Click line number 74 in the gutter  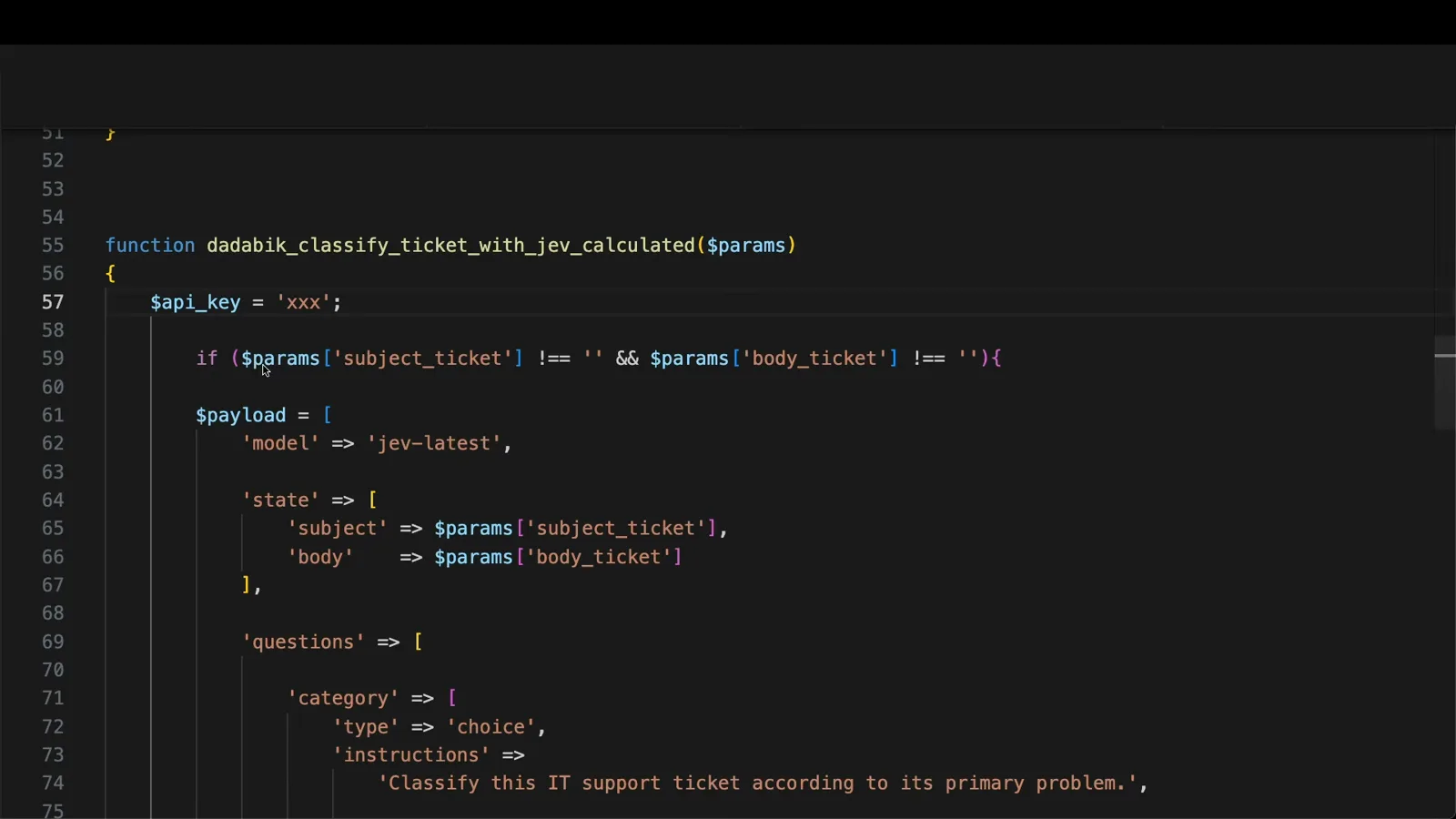53,783
